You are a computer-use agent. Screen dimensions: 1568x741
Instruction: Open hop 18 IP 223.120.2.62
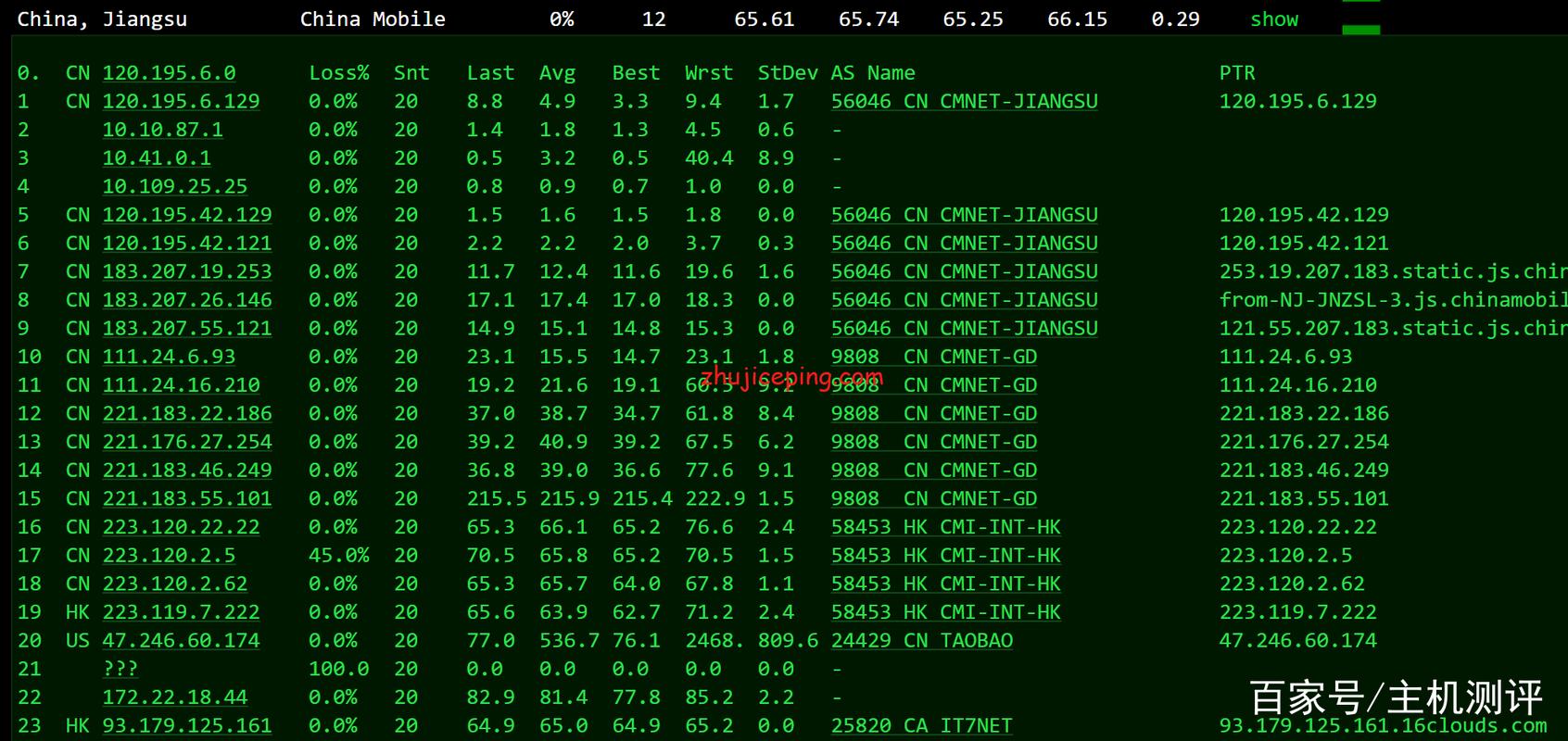click(x=174, y=584)
